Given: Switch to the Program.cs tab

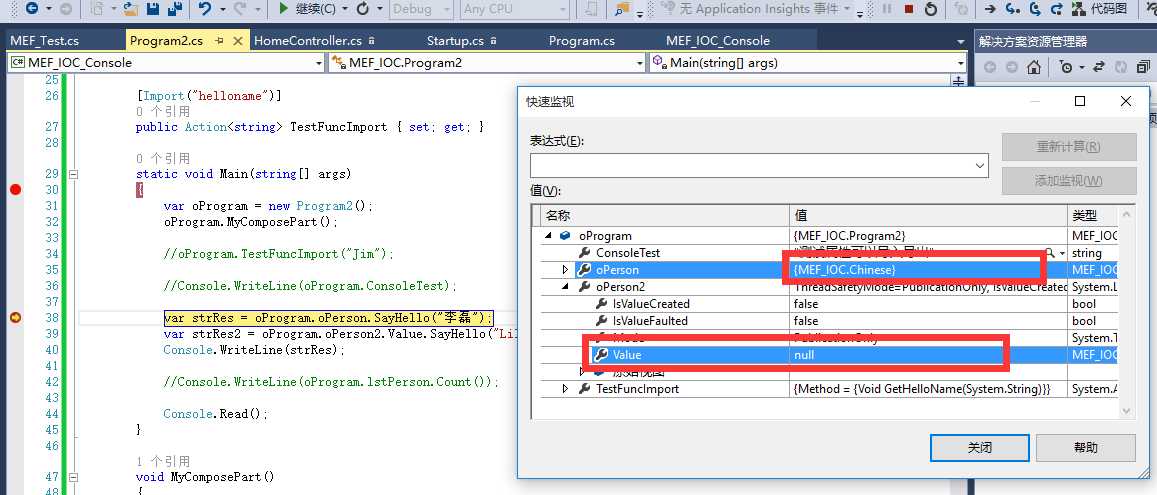Looking at the screenshot, I should pos(582,41).
